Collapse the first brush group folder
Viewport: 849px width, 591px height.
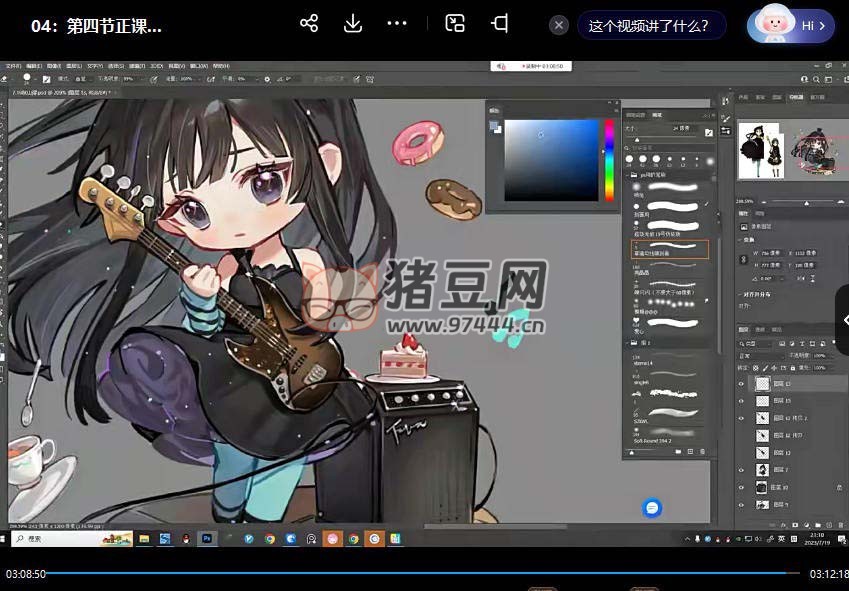pos(627,174)
